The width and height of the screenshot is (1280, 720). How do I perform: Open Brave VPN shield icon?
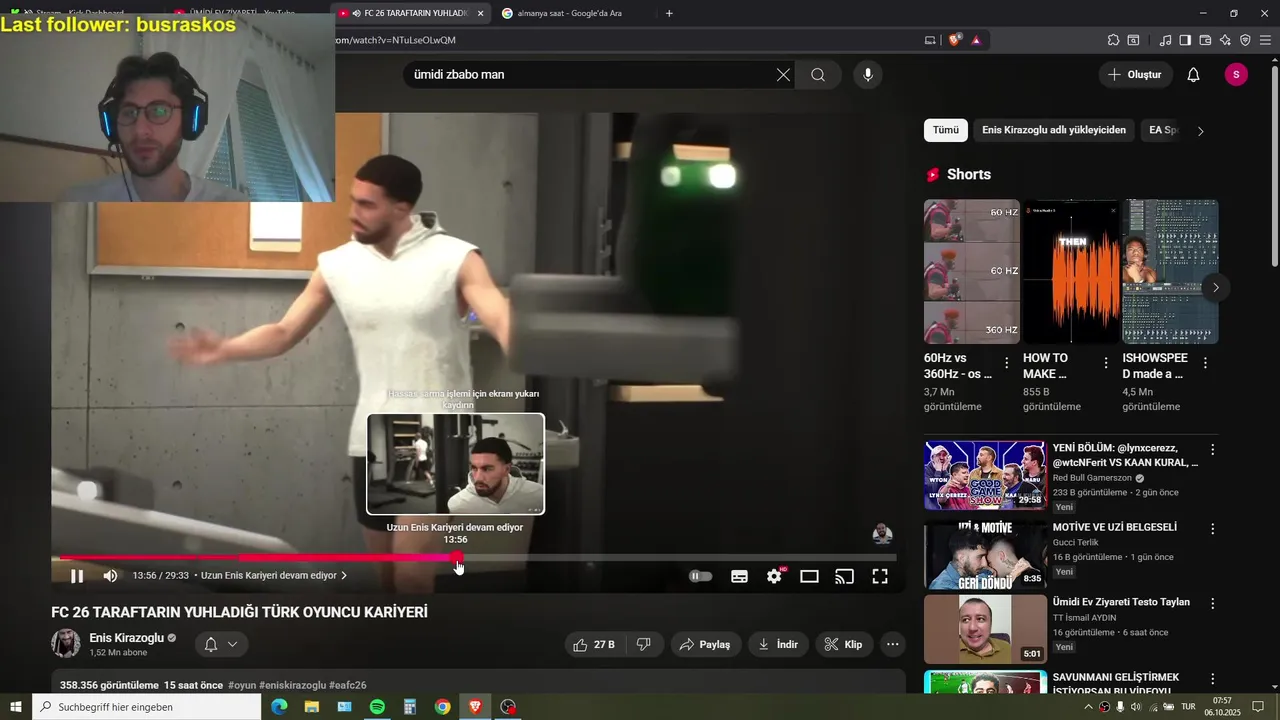(1245, 40)
